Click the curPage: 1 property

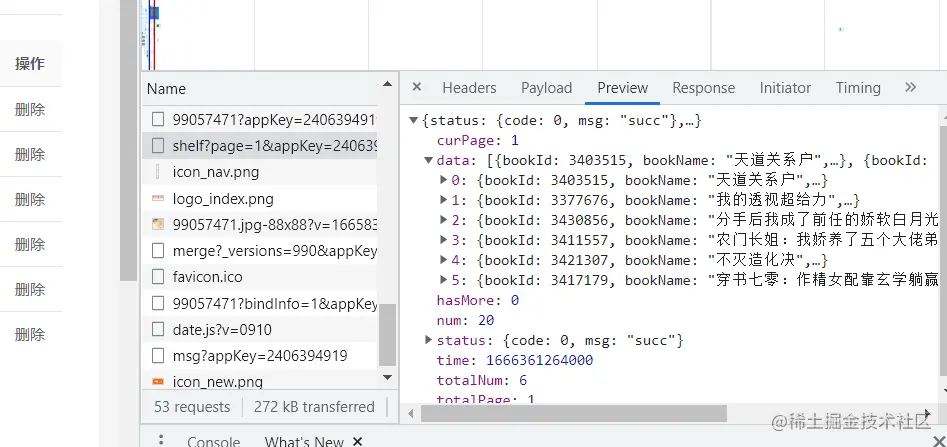[x=478, y=140]
